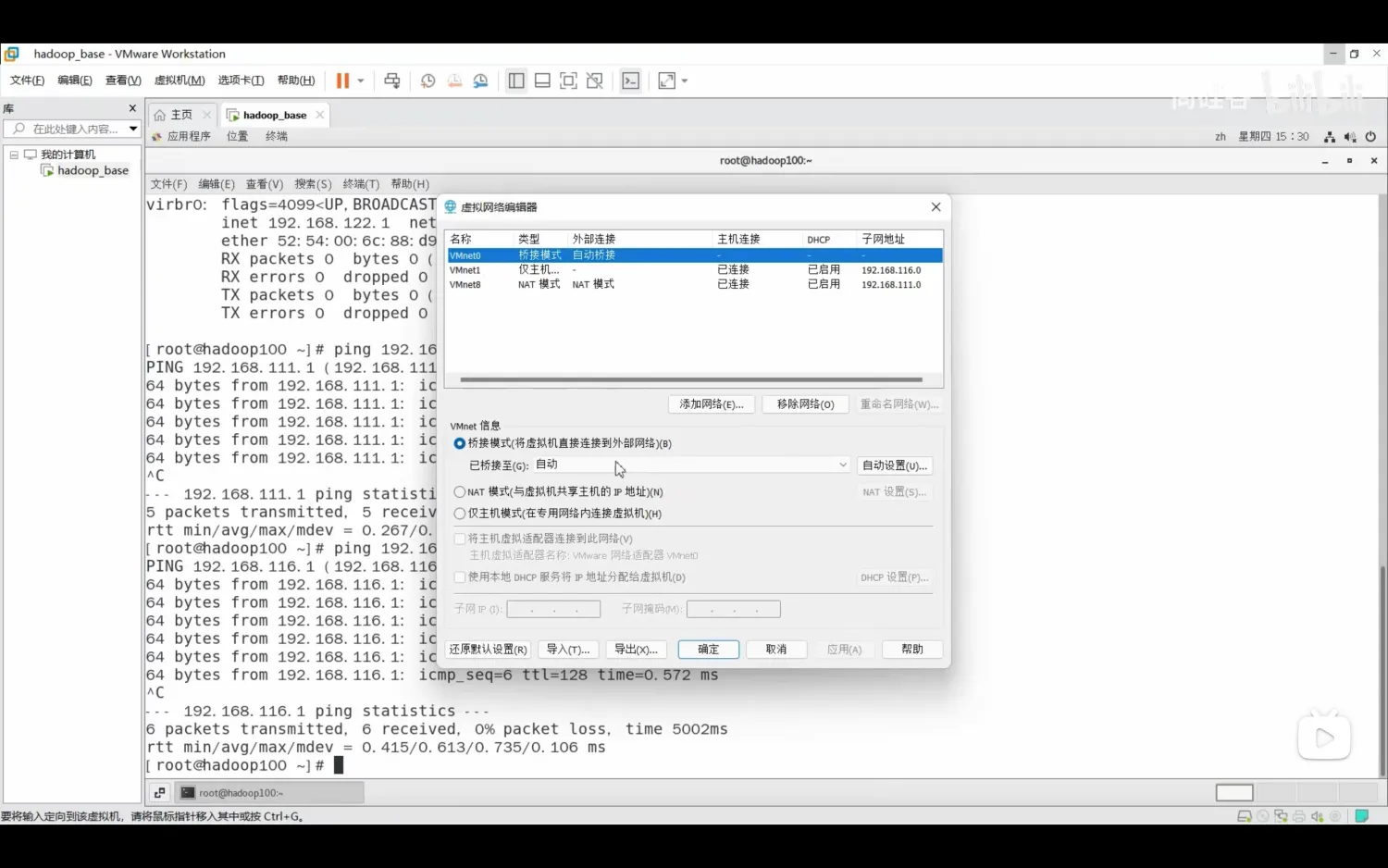Enter full screen mode icon
Image resolution: width=1388 pixels, height=868 pixels.
click(569, 81)
